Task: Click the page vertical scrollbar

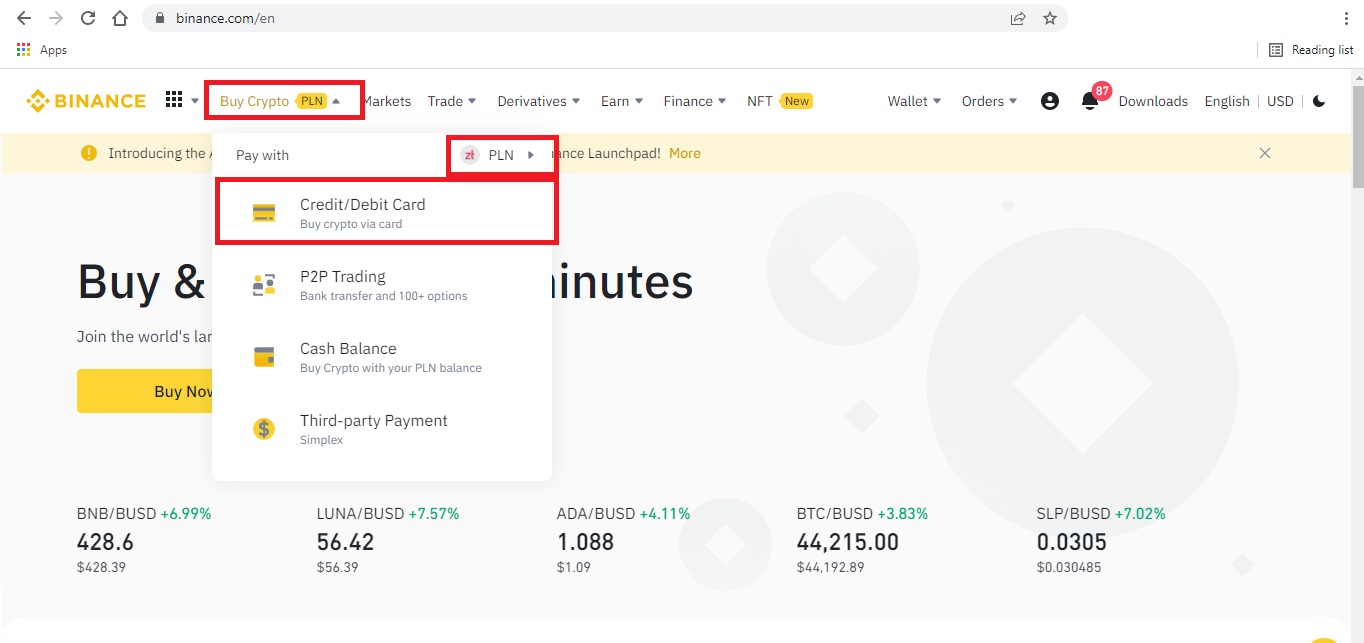Action: tap(1357, 136)
